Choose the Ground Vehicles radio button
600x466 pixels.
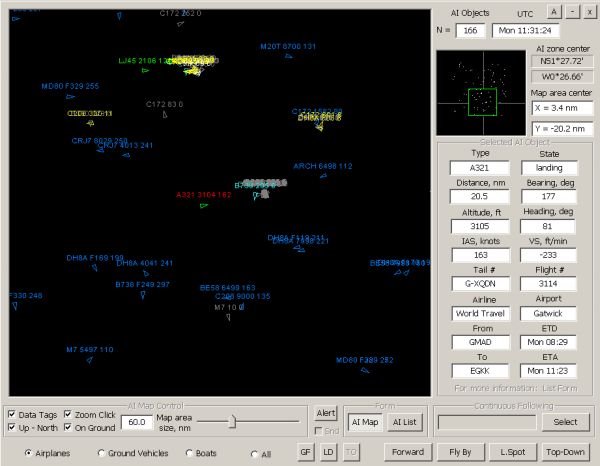[x=102, y=453]
